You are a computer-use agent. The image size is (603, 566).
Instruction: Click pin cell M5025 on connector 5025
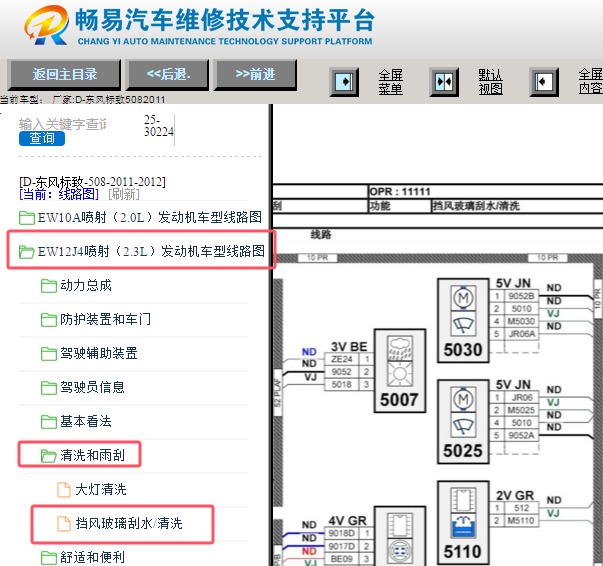(x=521, y=410)
